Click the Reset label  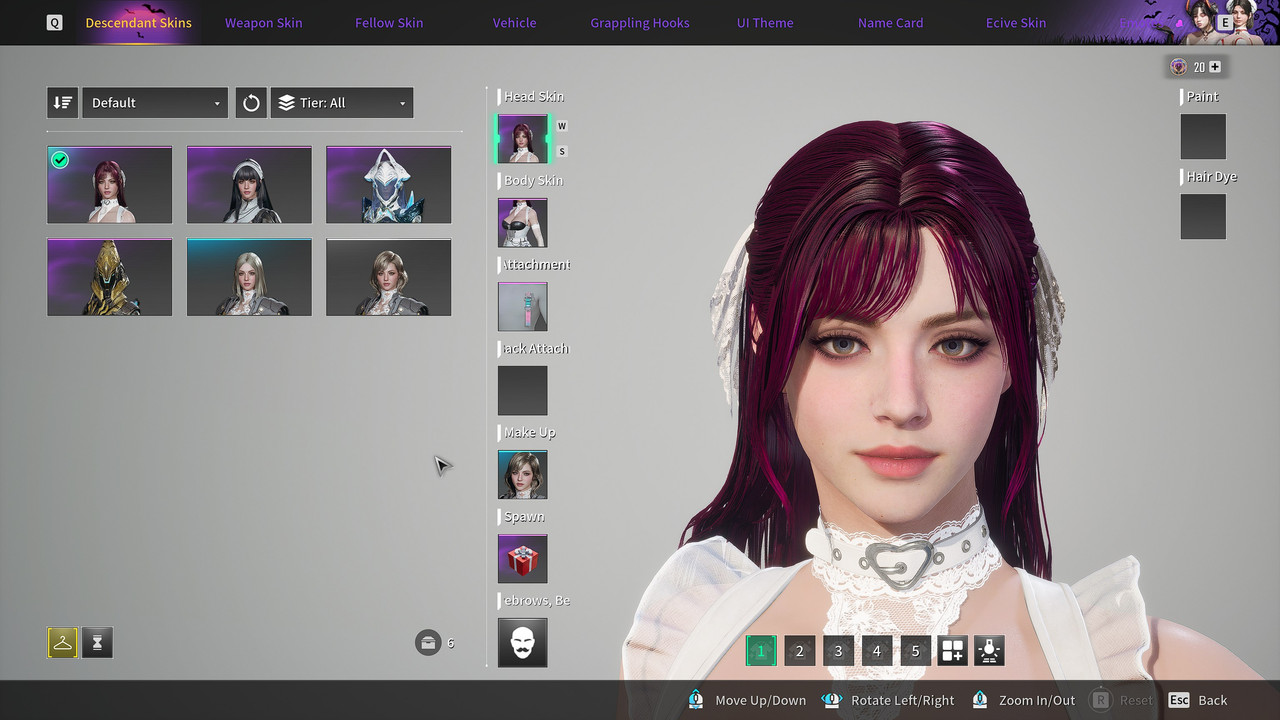1136,700
